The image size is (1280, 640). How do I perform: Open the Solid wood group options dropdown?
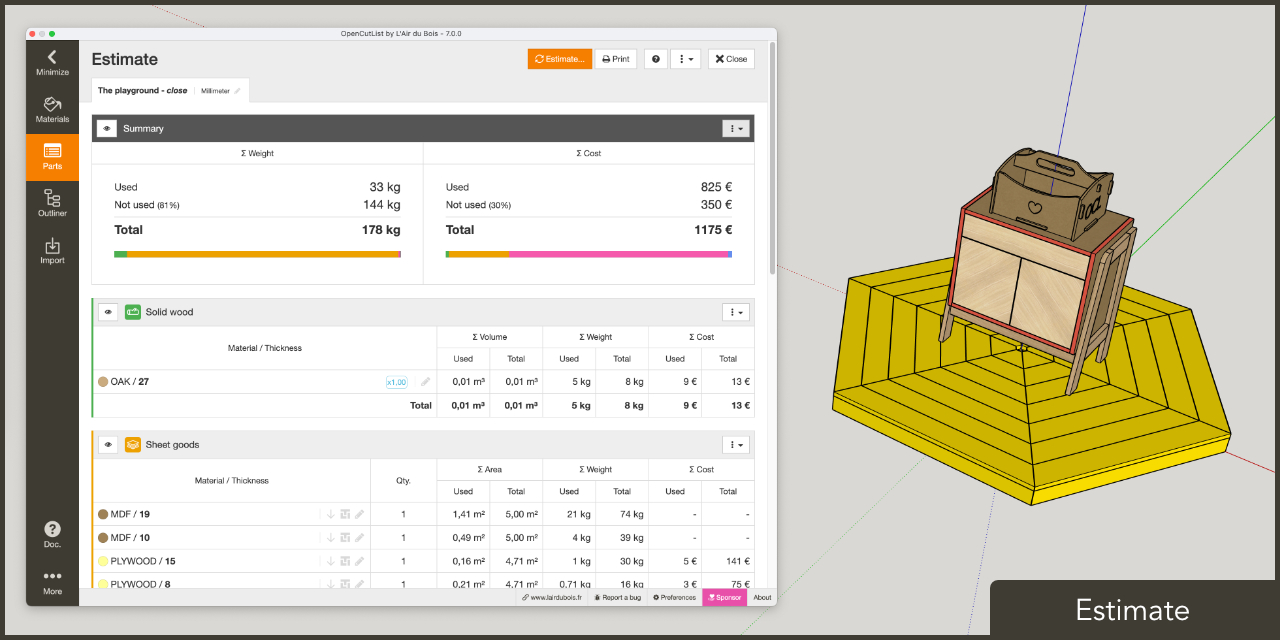pos(736,312)
